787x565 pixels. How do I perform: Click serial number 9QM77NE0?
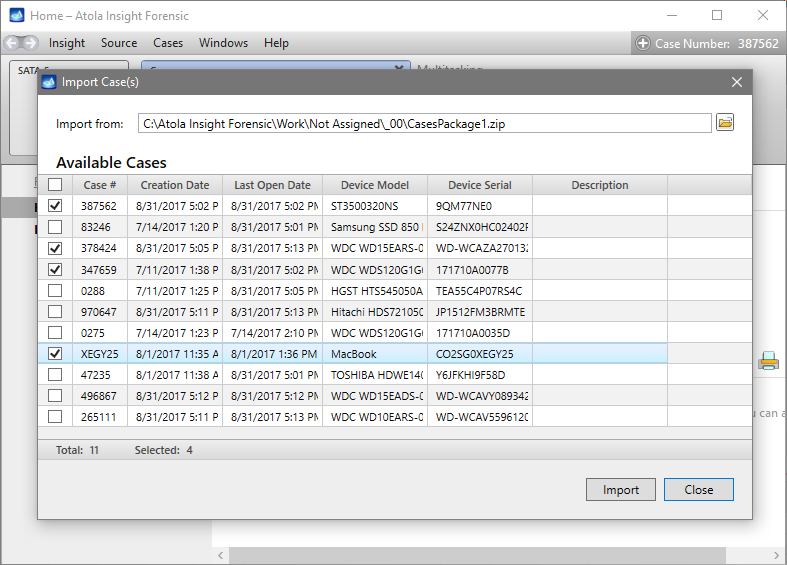(x=464, y=206)
